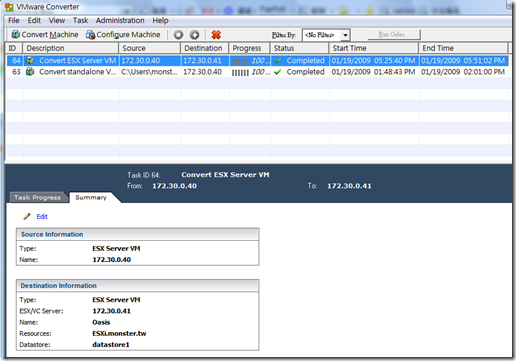
Task: Click the Source Information section header
Action: click(x=137, y=234)
